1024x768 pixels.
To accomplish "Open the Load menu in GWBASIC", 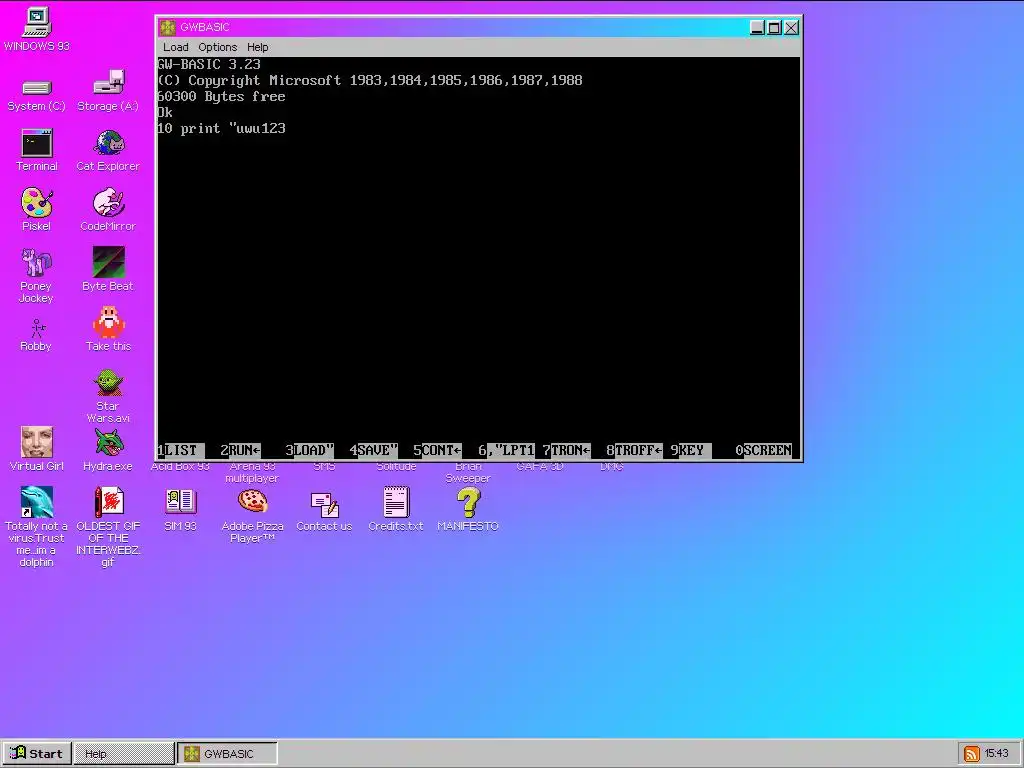I will click(176, 47).
